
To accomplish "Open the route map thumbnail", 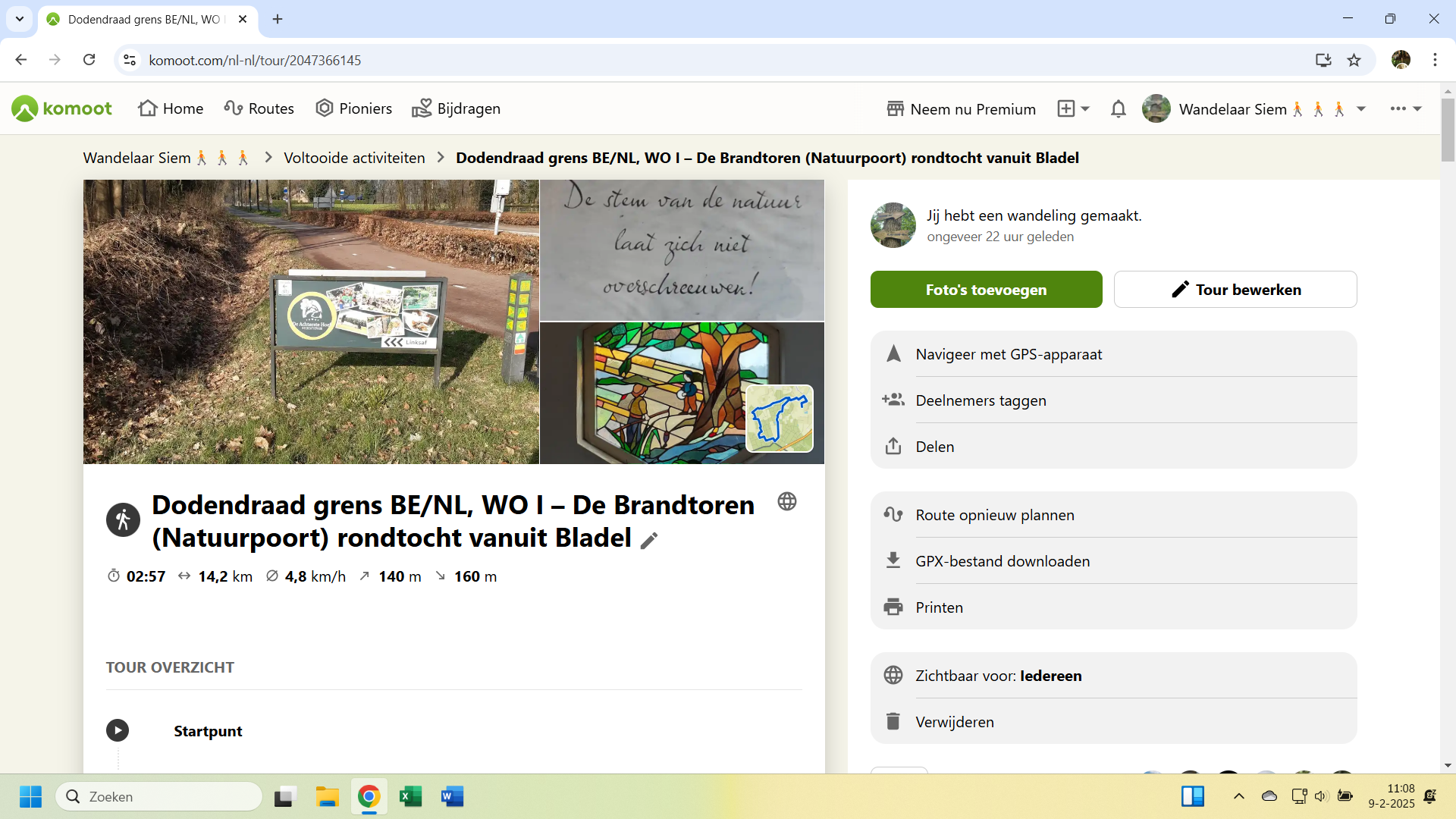I will (x=780, y=419).
